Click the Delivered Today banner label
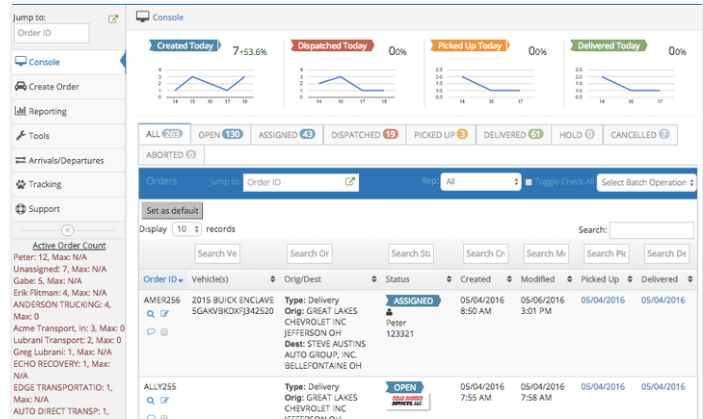703x419 pixels. 608,45
